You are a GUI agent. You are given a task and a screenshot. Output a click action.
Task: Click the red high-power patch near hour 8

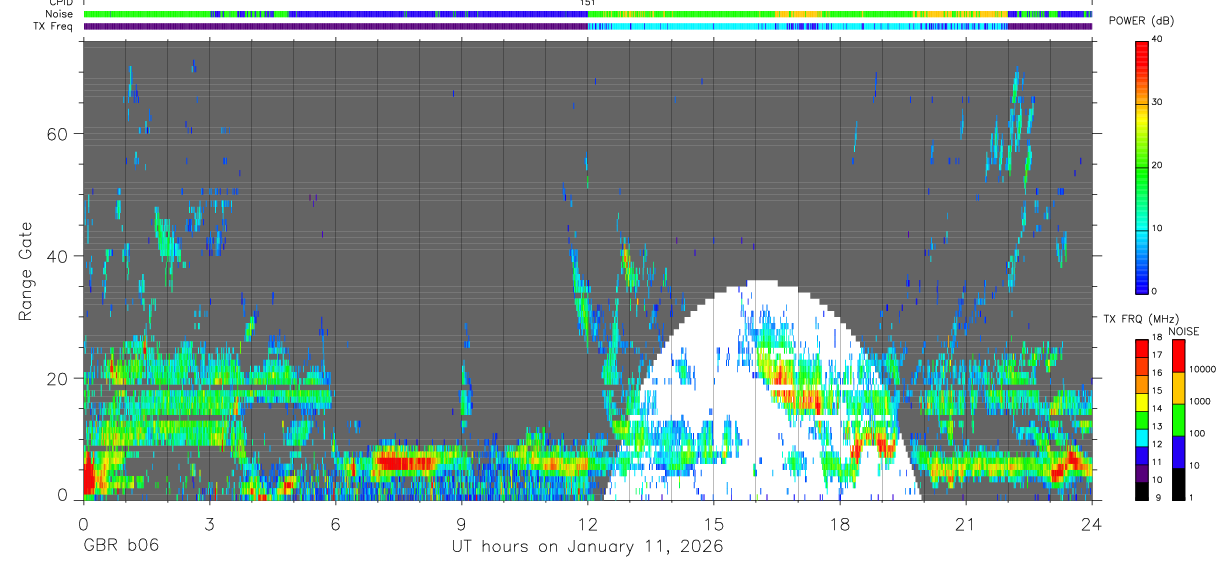coord(405,462)
